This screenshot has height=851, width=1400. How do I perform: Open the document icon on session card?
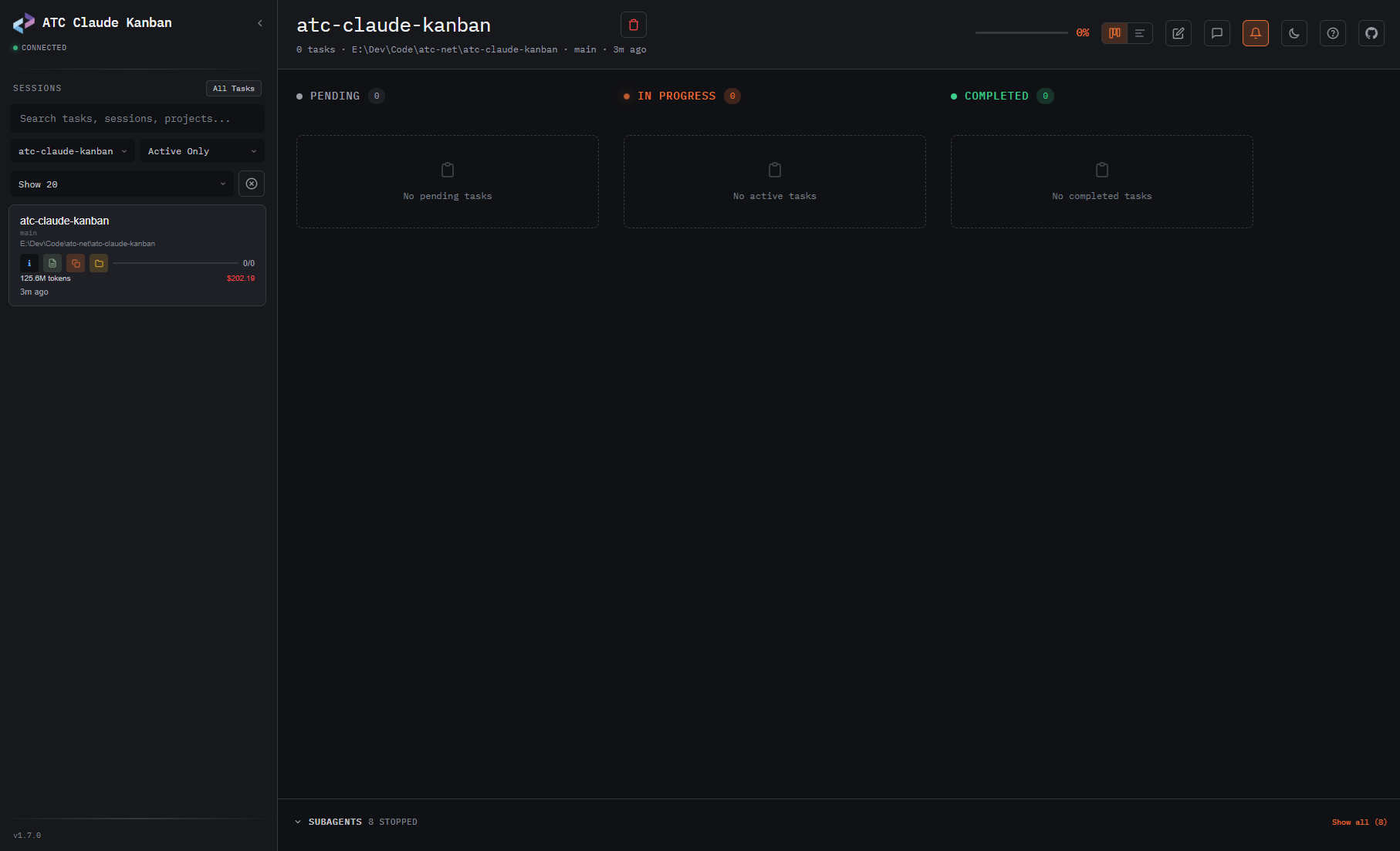point(52,263)
